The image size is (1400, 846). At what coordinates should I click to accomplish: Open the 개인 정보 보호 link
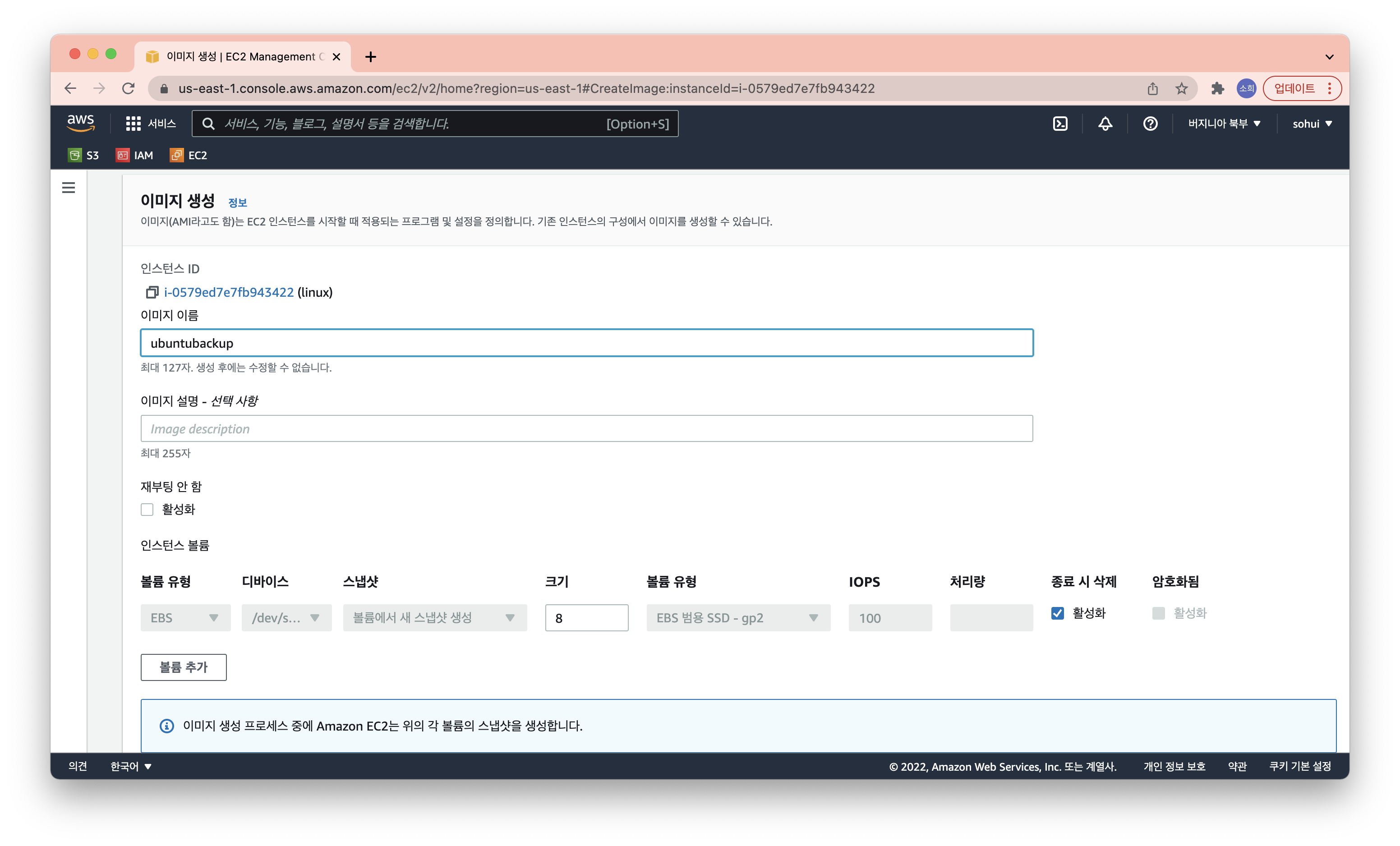tap(1174, 766)
